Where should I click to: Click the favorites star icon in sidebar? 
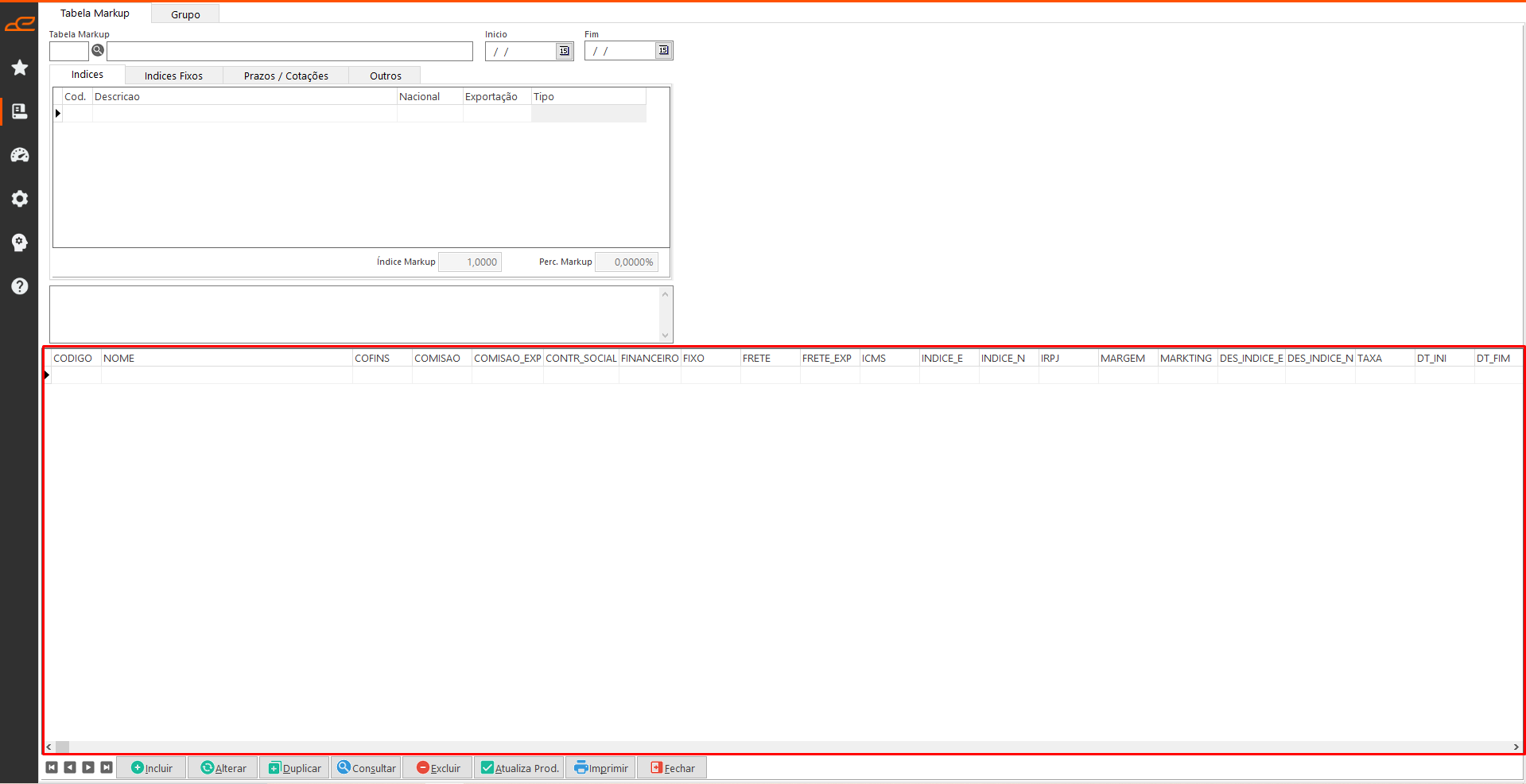tap(20, 68)
